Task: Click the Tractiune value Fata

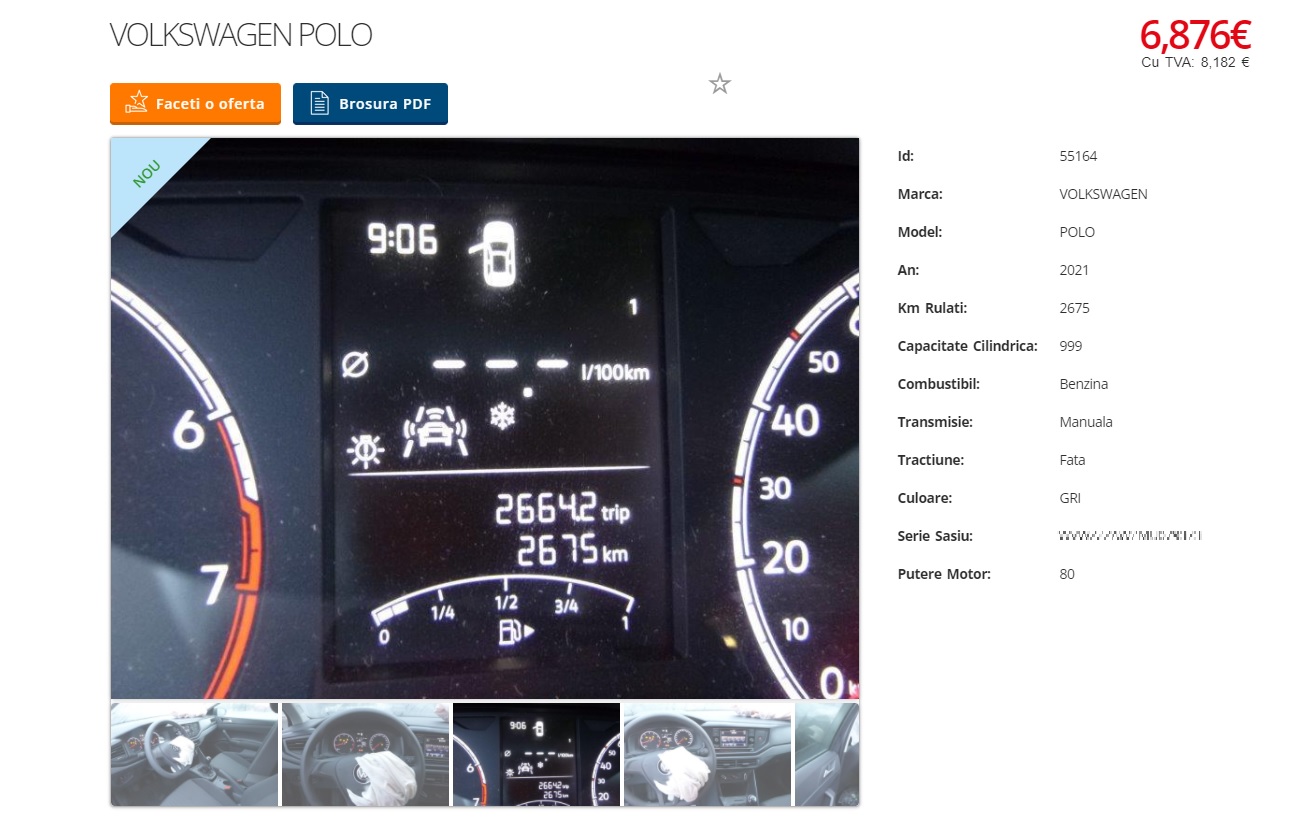Action: coord(1072,460)
